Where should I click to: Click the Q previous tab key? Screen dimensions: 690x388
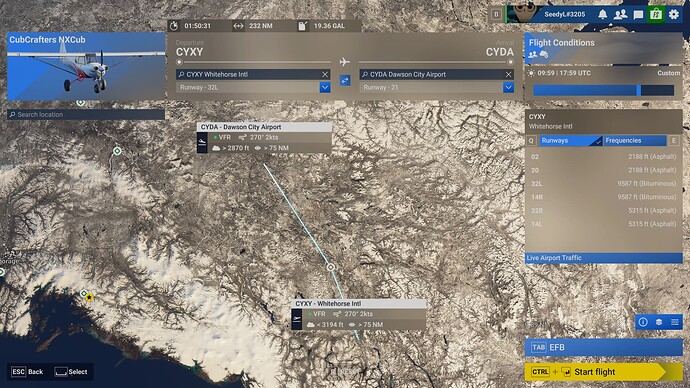coord(531,141)
